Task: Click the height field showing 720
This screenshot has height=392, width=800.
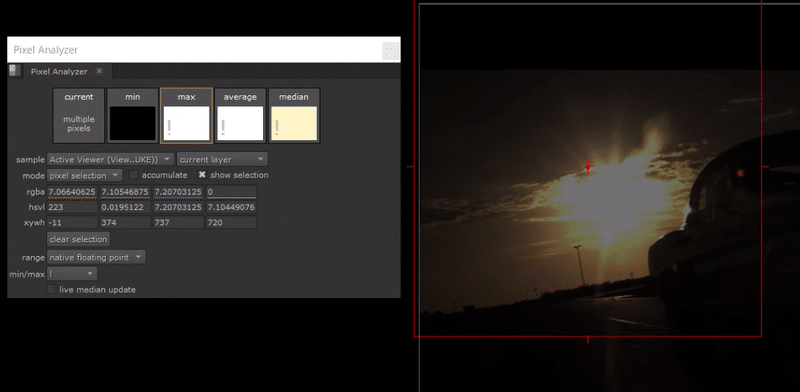Action: pyautogui.click(x=232, y=223)
